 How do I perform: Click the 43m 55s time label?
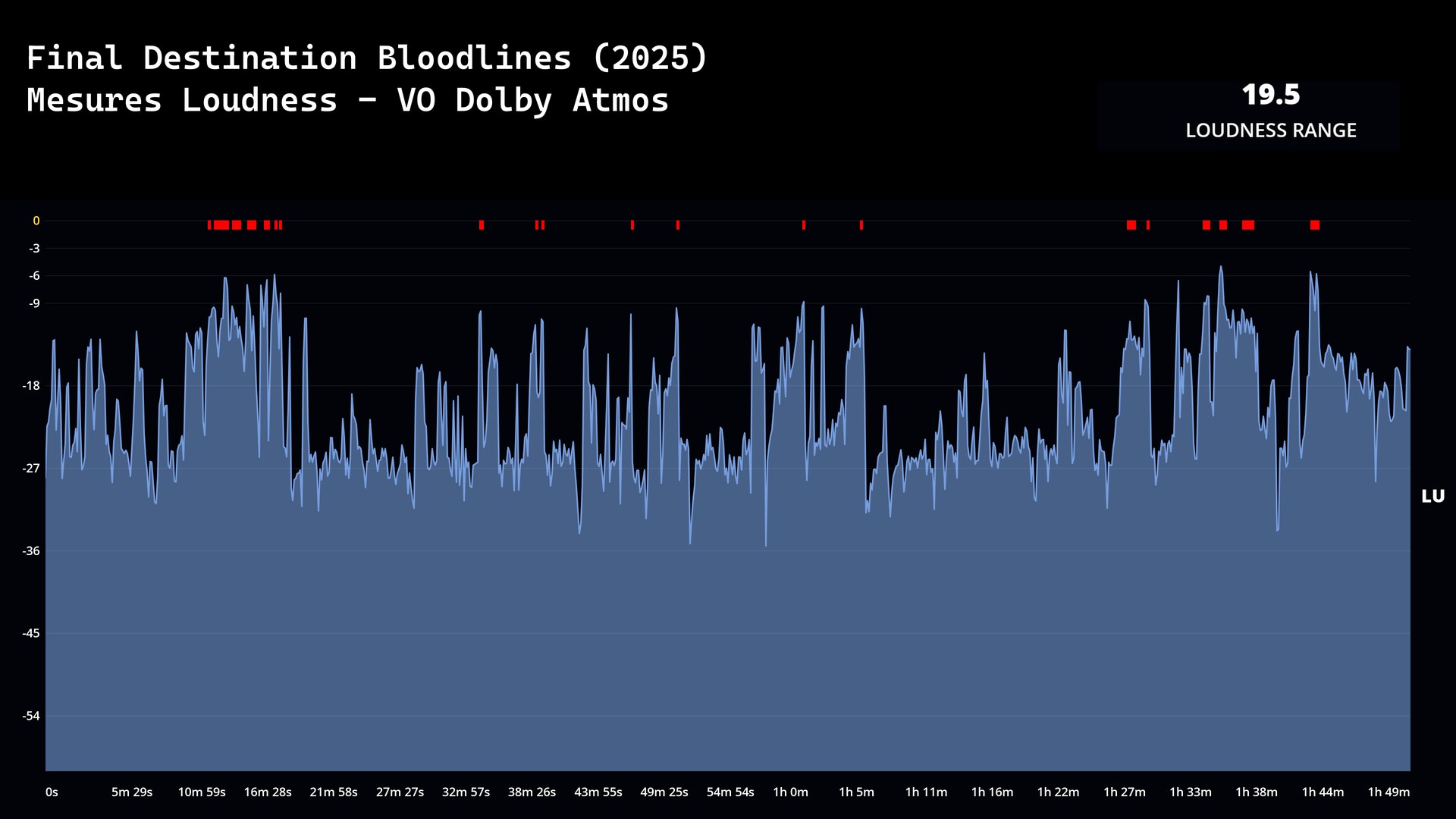(x=598, y=792)
